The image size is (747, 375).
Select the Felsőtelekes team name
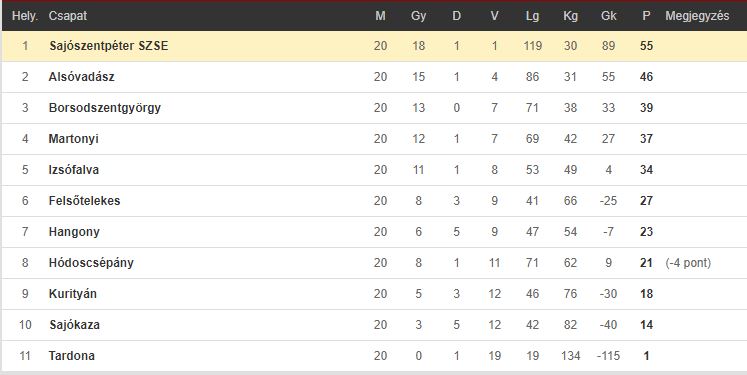click(84, 201)
